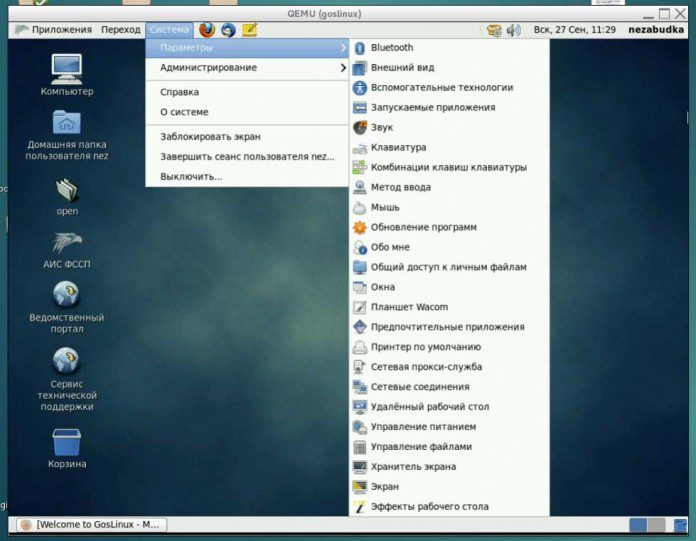The width and height of the screenshot is (696, 541).
Task: Open Метод ввода input method settings
Action: click(449, 187)
